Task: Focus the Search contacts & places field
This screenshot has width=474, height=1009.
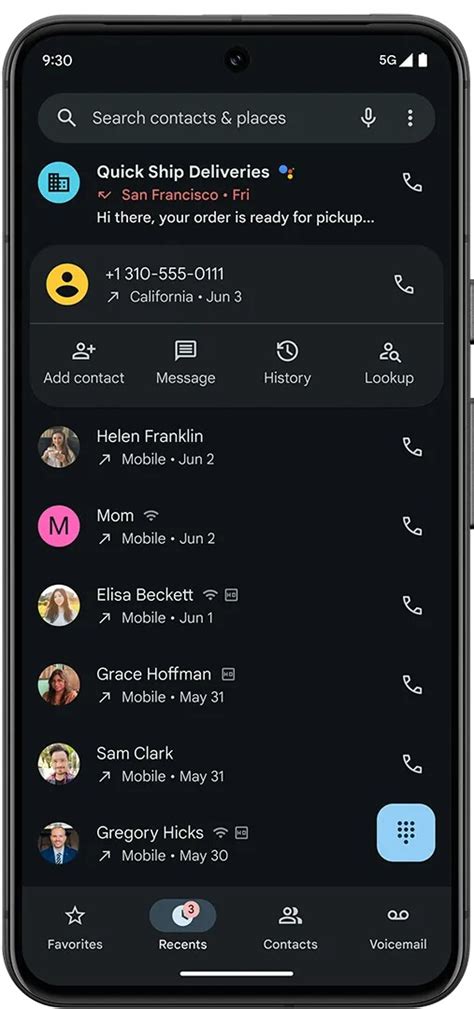Action: tap(219, 118)
